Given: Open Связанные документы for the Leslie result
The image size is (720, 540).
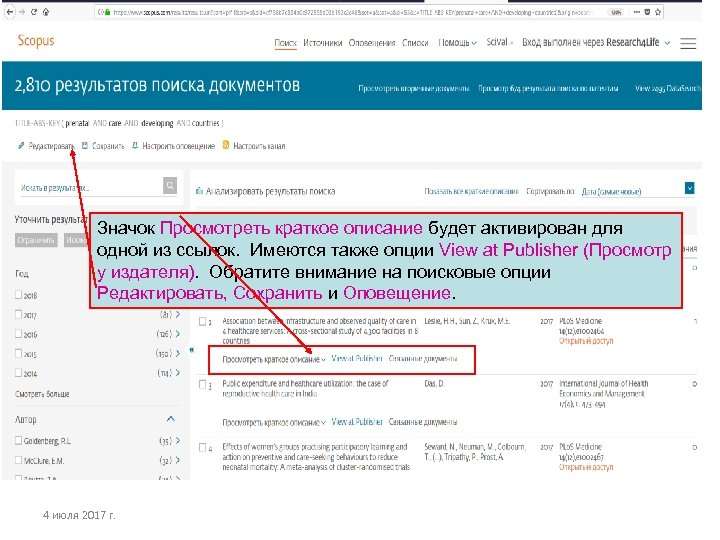Looking at the screenshot, I should (423, 359).
